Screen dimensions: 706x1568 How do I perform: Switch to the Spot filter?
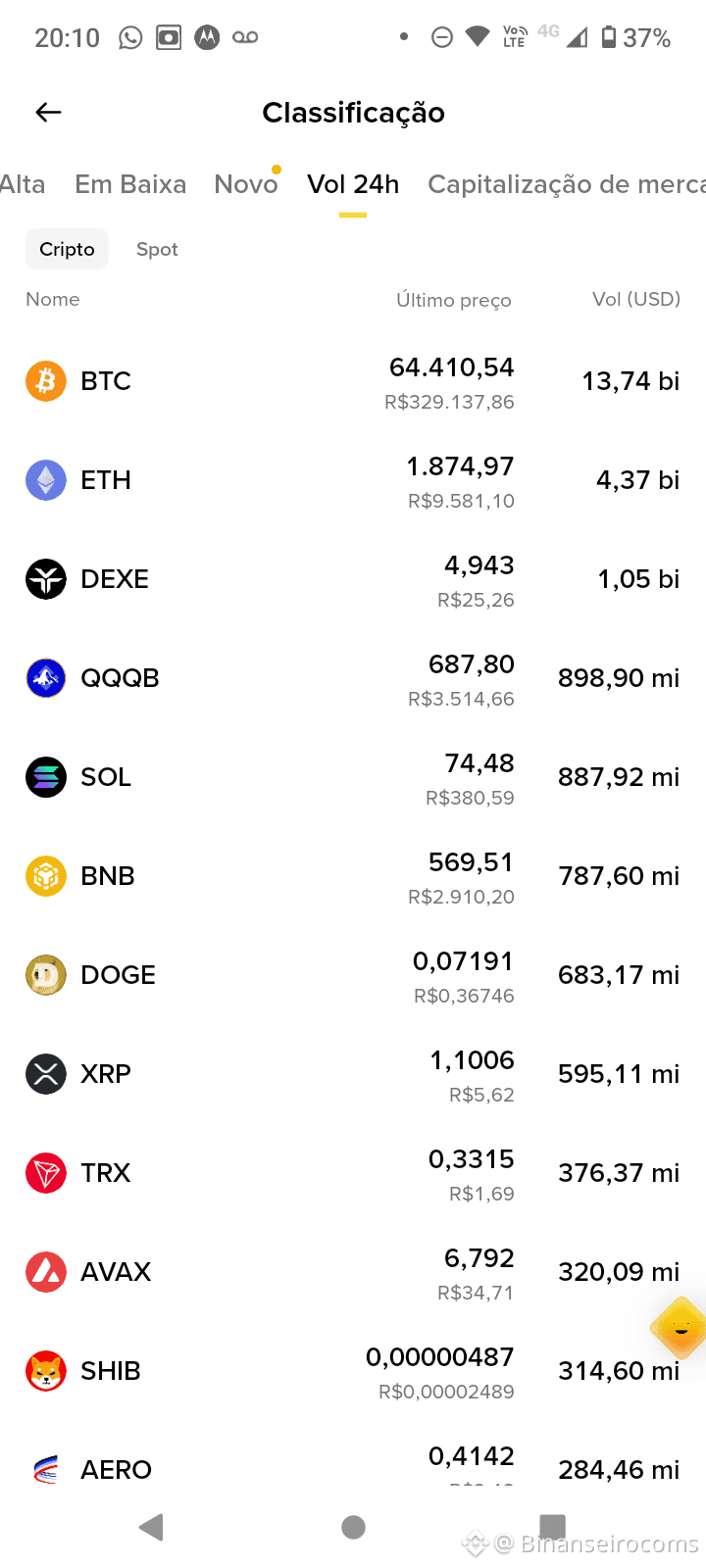[x=157, y=249]
